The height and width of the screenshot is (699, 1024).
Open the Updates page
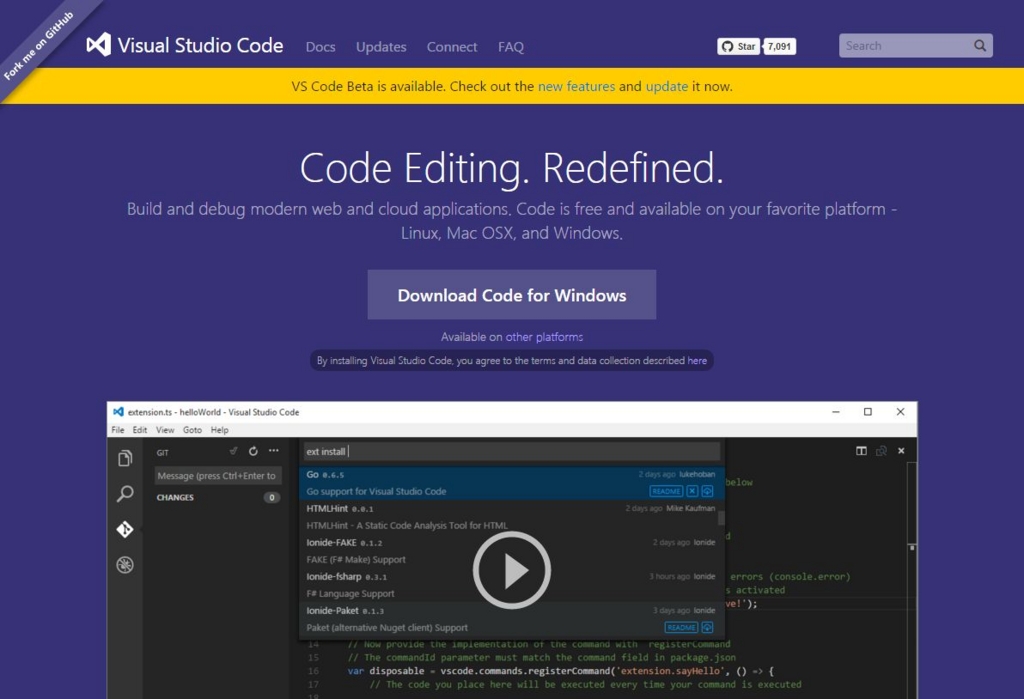coord(381,47)
